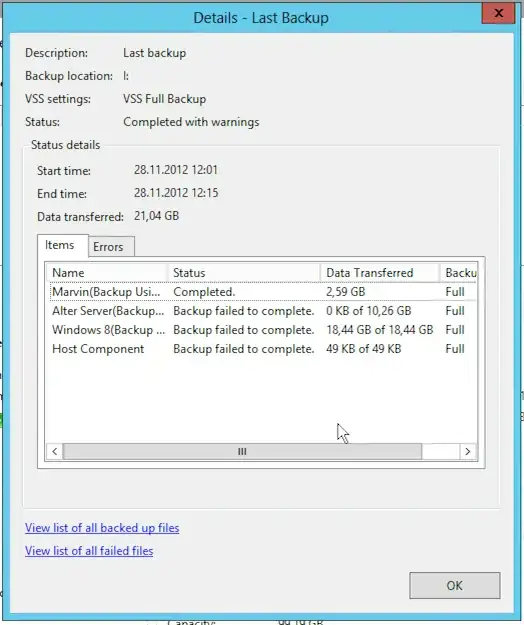
Task: Click the end time 28.11.2012 12:15
Action: click(x=176, y=193)
